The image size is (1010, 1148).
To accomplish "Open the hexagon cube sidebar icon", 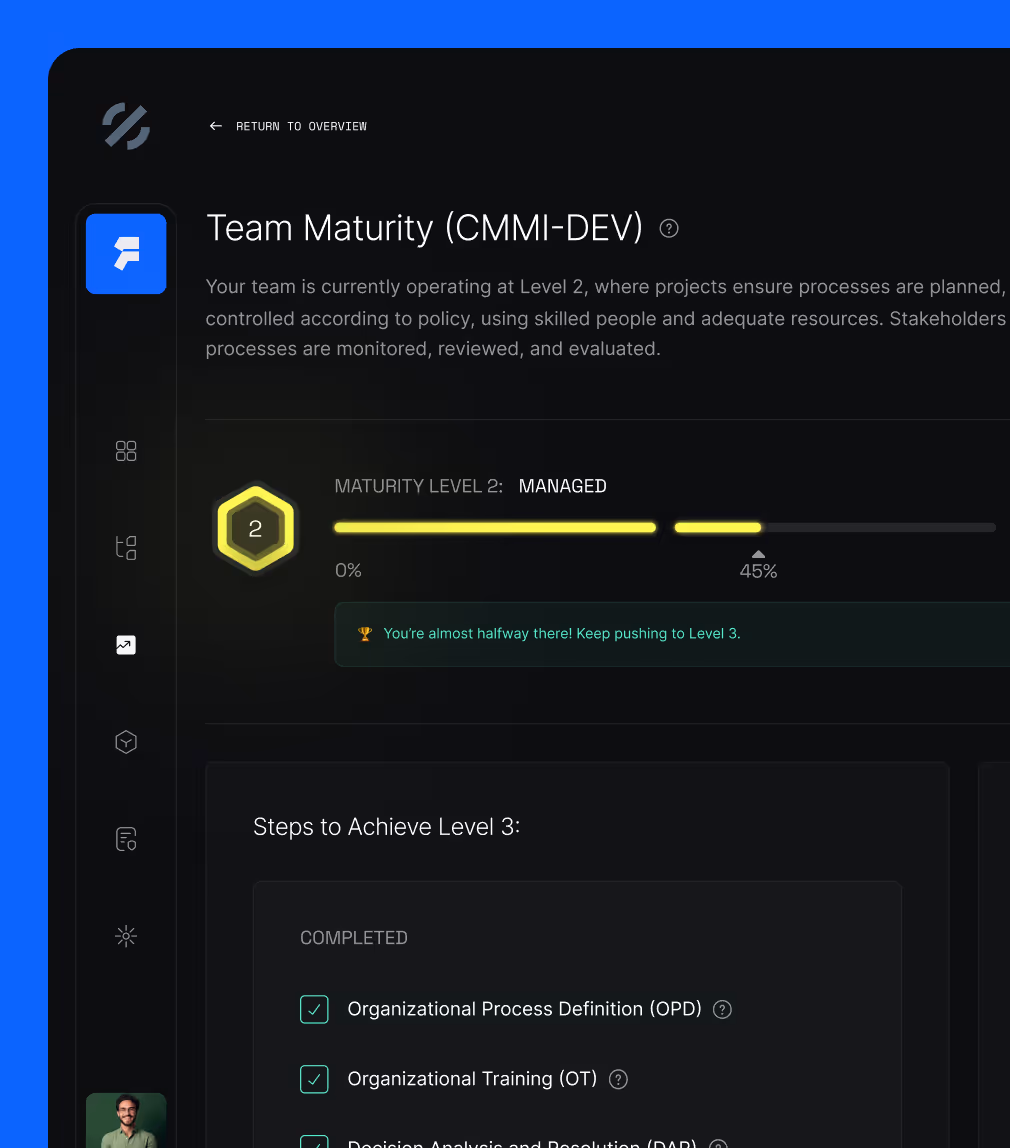I will [x=126, y=742].
